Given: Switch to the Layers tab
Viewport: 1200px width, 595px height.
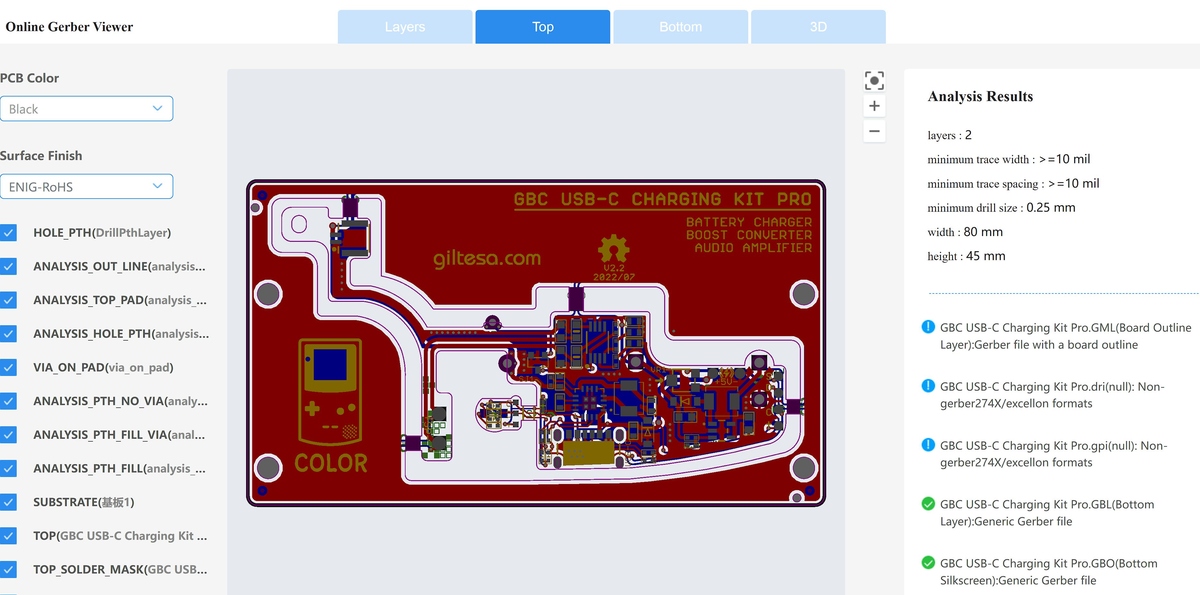Looking at the screenshot, I should pyautogui.click(x=405, y=27).
